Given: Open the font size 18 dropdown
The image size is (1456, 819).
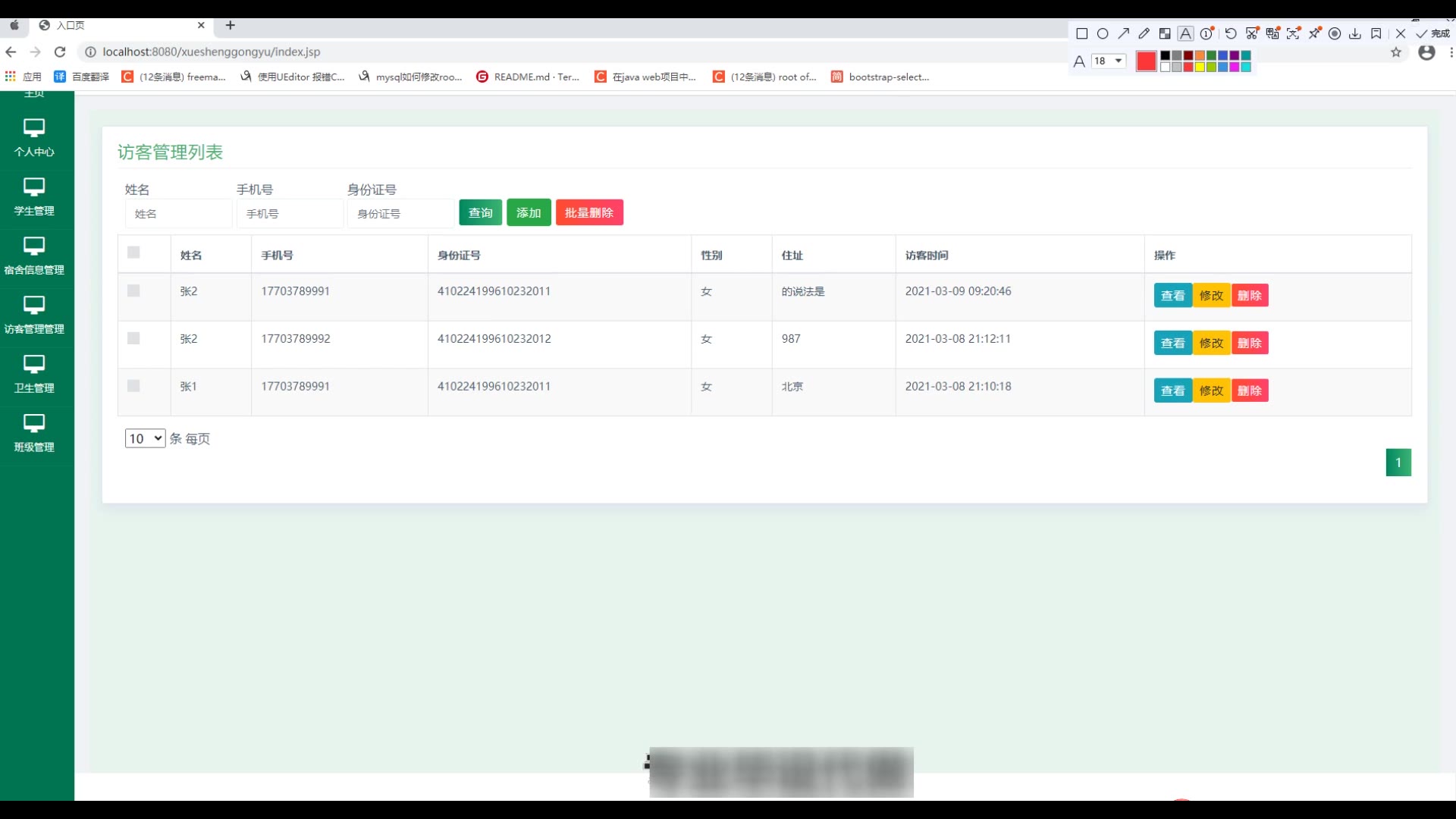Looking at the screenshot, I should point(1108,61).
